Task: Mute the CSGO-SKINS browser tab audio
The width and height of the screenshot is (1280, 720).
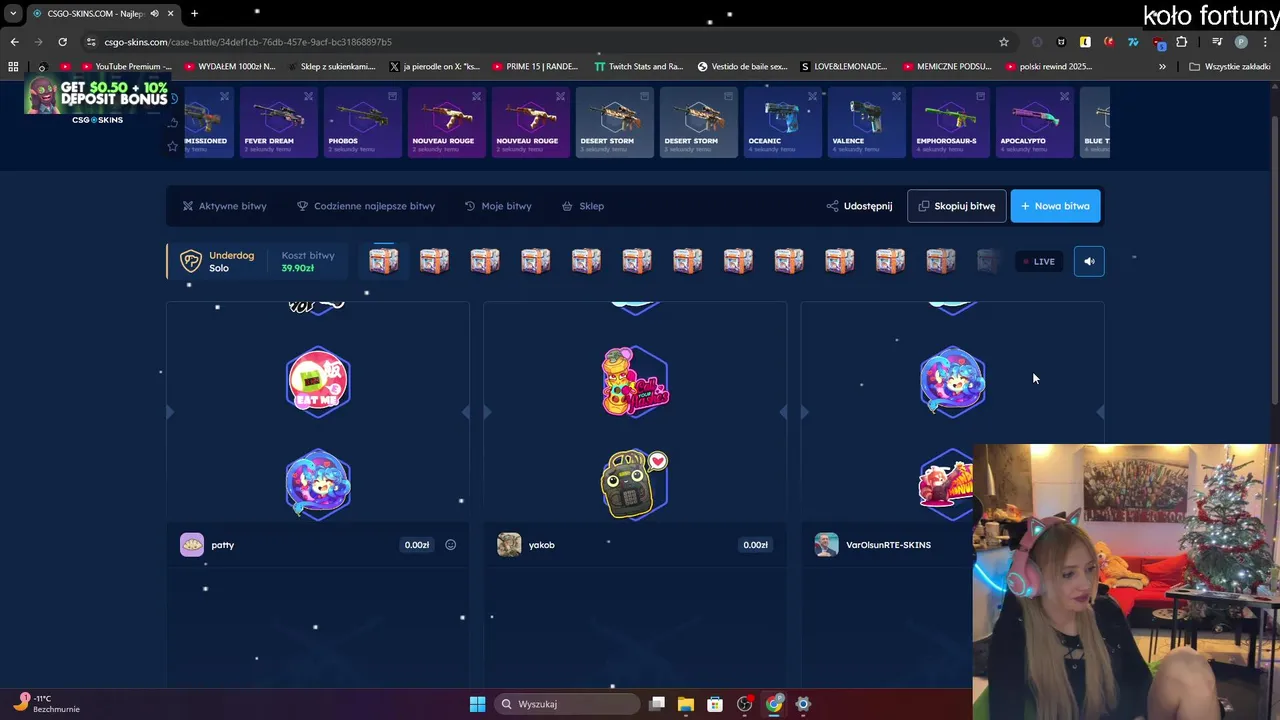Action: point(154,13)
